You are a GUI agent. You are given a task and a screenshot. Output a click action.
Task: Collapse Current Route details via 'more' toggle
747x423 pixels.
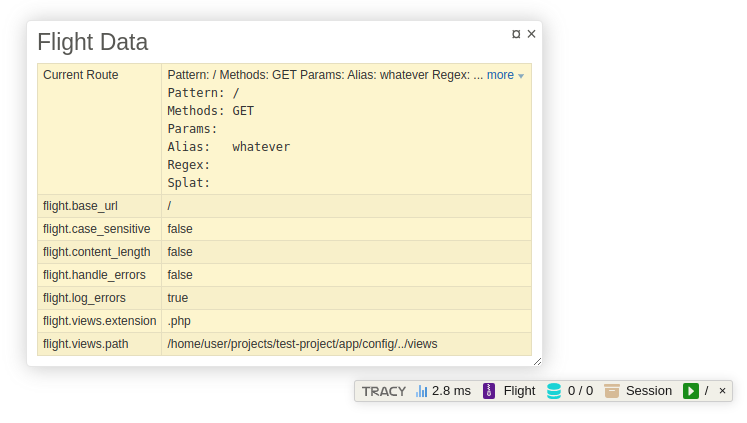pyautogui.click(x=505, y=75)
